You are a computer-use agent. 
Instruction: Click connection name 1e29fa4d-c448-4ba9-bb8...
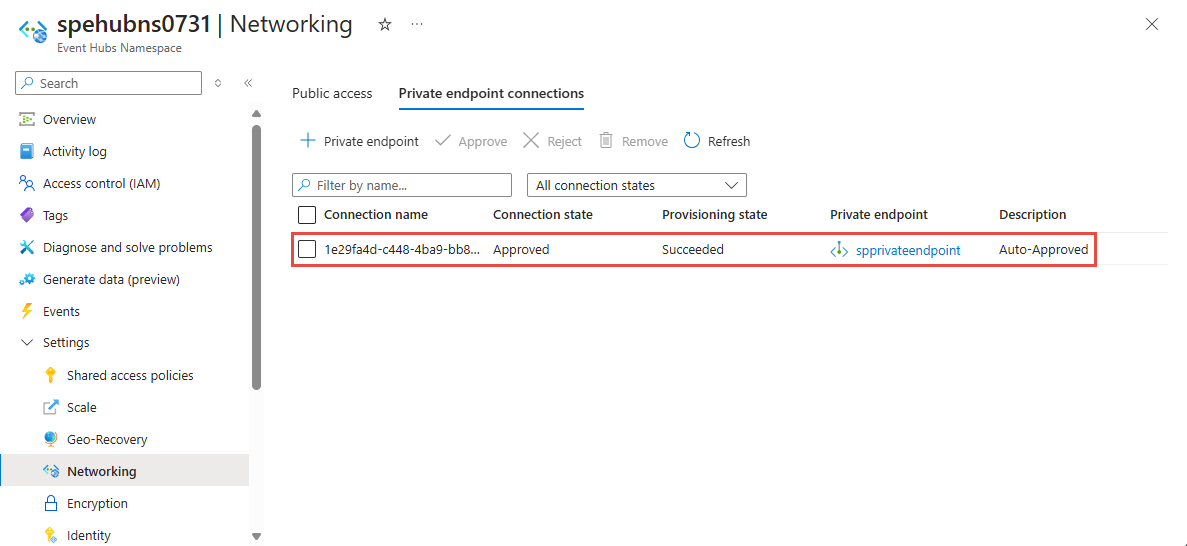pyautogui.click(x=402, y=250)
